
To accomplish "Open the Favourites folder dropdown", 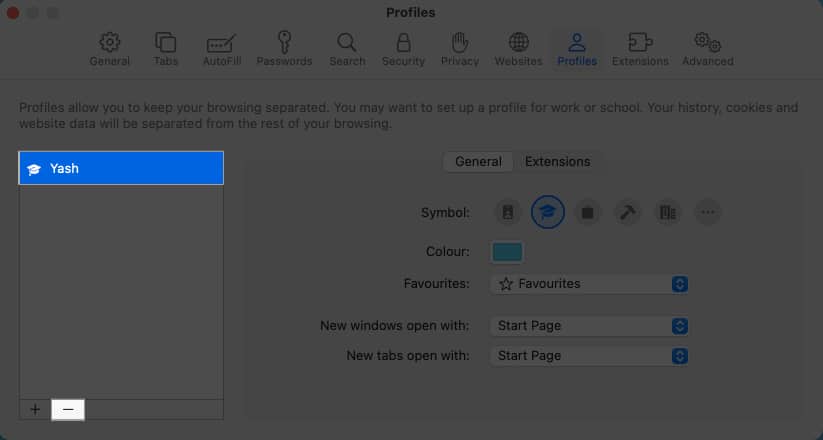I will point(589,284).
